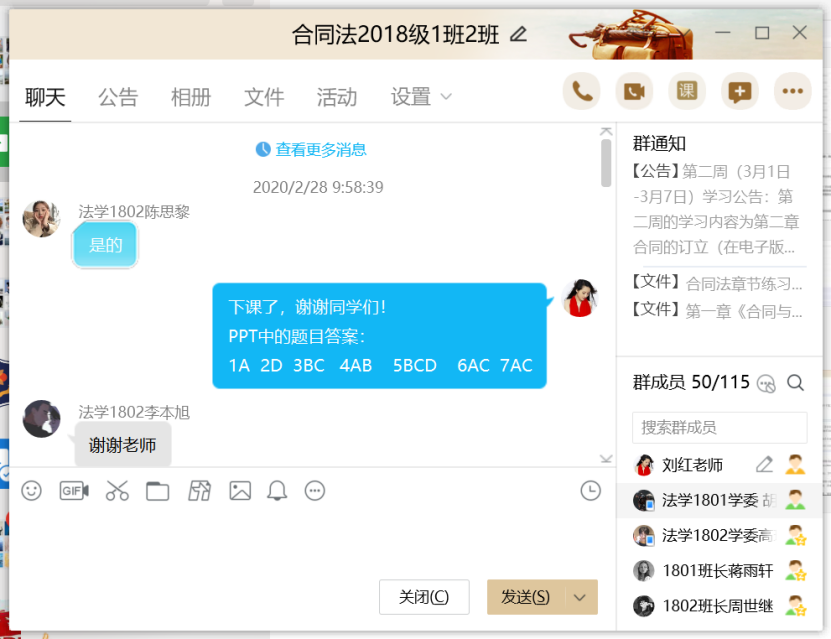Open the 活动 tab
Screen dimensions: 831x639
(337, 97)
